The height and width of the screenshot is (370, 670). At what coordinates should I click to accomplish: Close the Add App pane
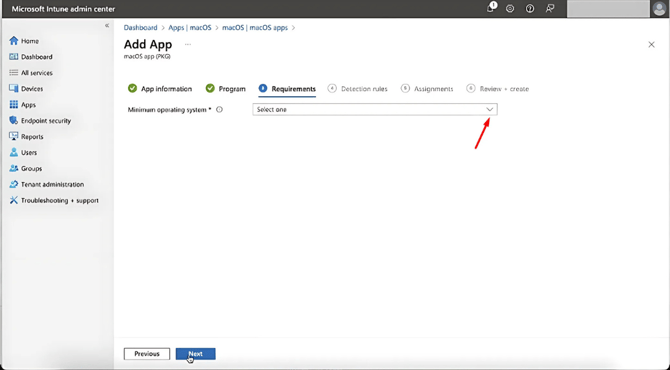[x=651, y=44]
